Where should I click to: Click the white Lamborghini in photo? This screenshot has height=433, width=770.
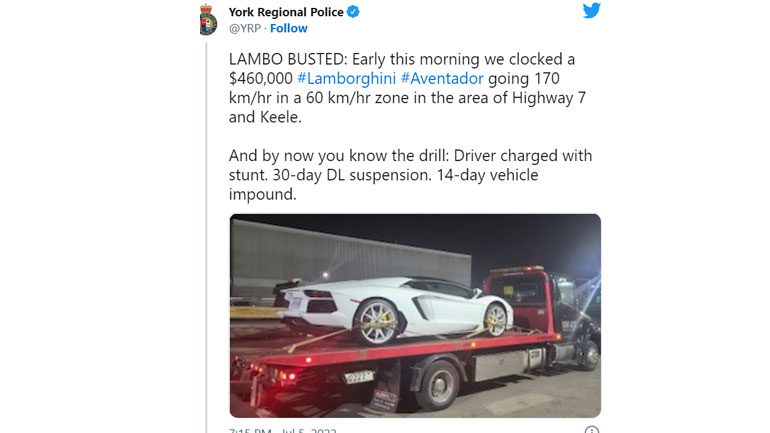click(397, 310)
